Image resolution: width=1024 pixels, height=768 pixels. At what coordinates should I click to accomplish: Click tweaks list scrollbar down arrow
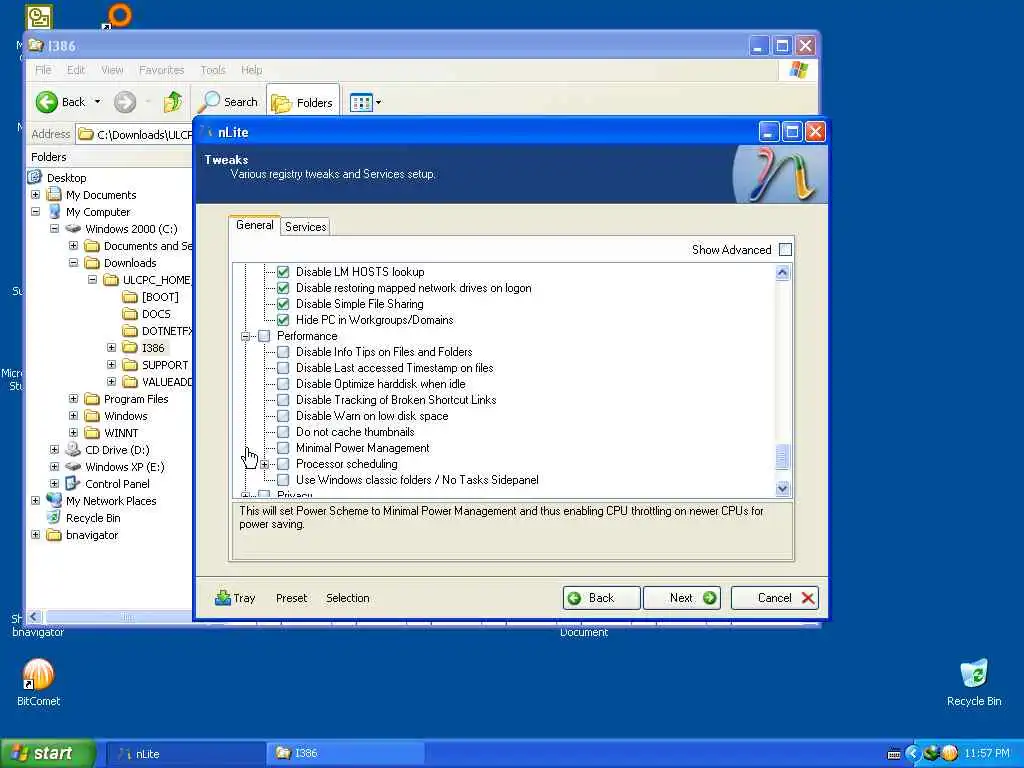click(x=782, y=488)
